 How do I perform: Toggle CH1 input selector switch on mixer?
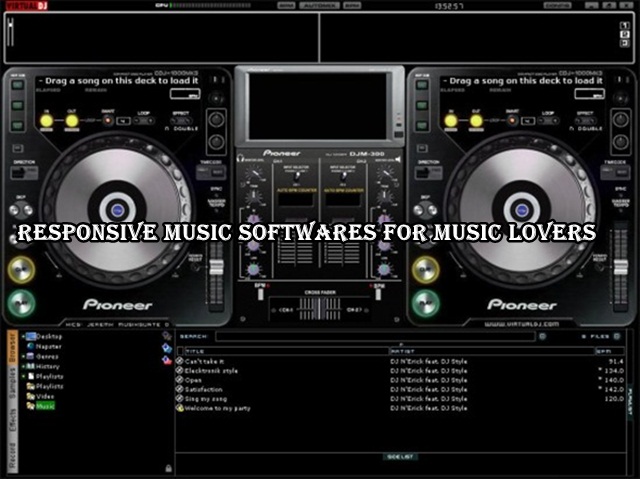297,176
